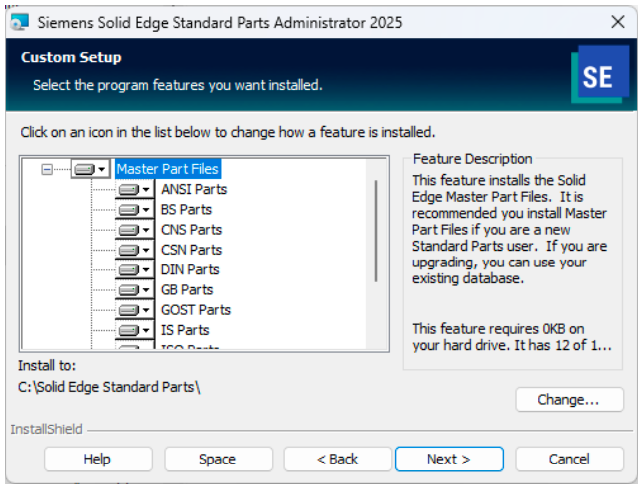644x488 pixels.
Task: Open Master Part Files feature install dropdown
Action: tap(91, 169)
